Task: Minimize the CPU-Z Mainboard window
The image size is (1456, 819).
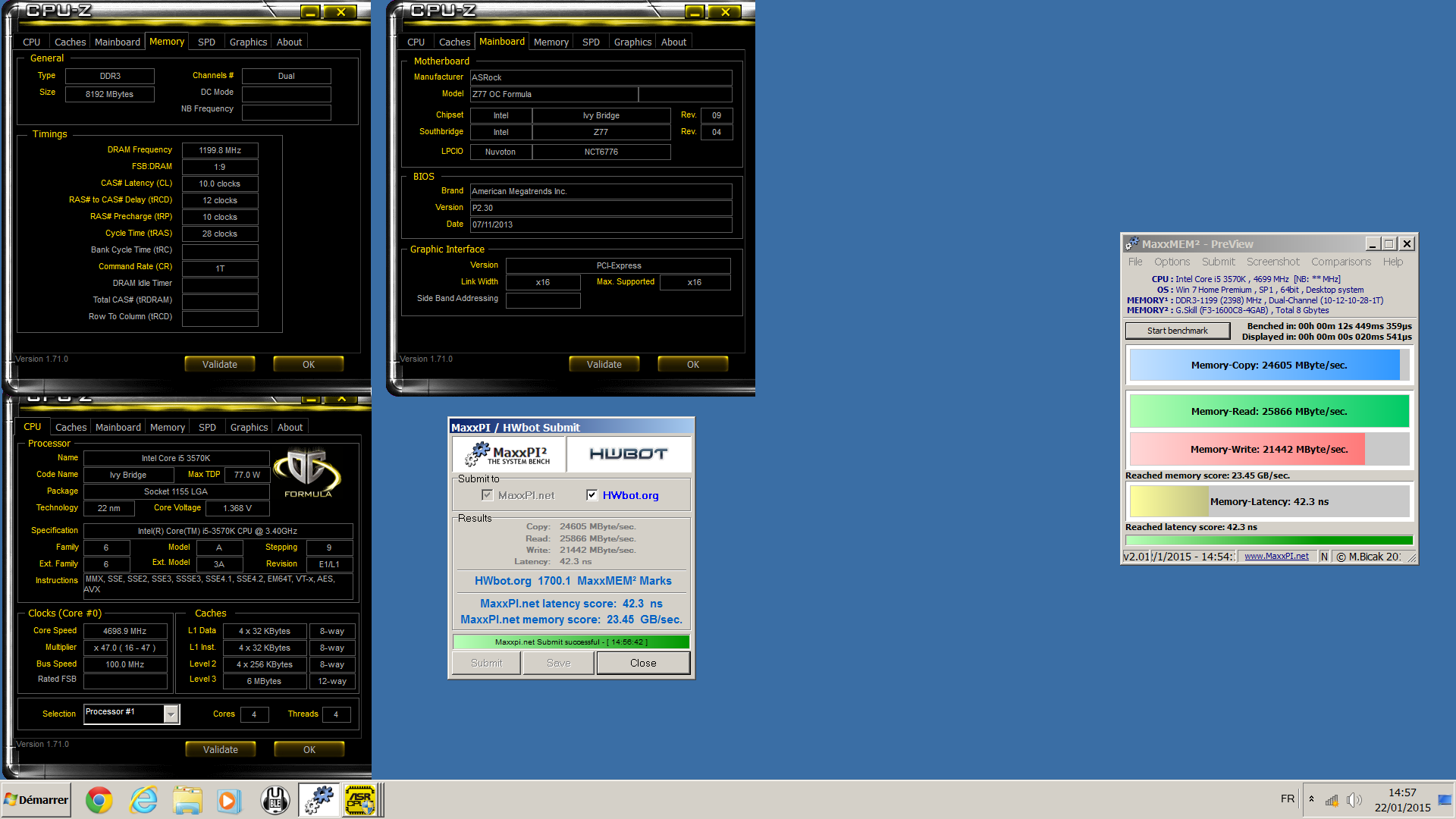Action: click(x=695, y=11)
